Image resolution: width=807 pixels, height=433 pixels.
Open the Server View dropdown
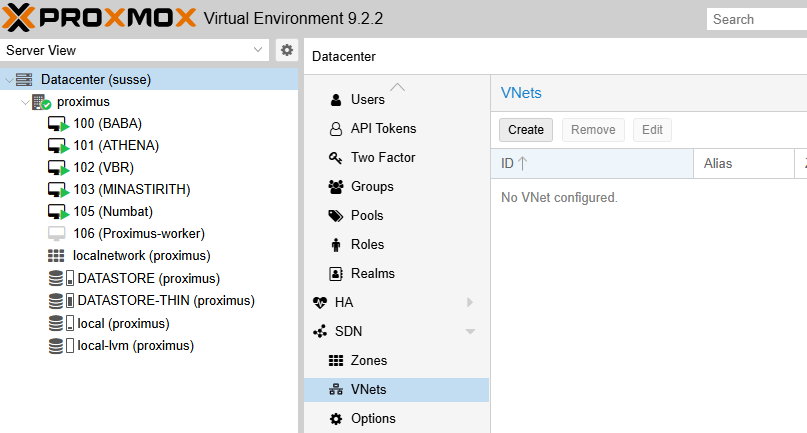tap(135, 50)
